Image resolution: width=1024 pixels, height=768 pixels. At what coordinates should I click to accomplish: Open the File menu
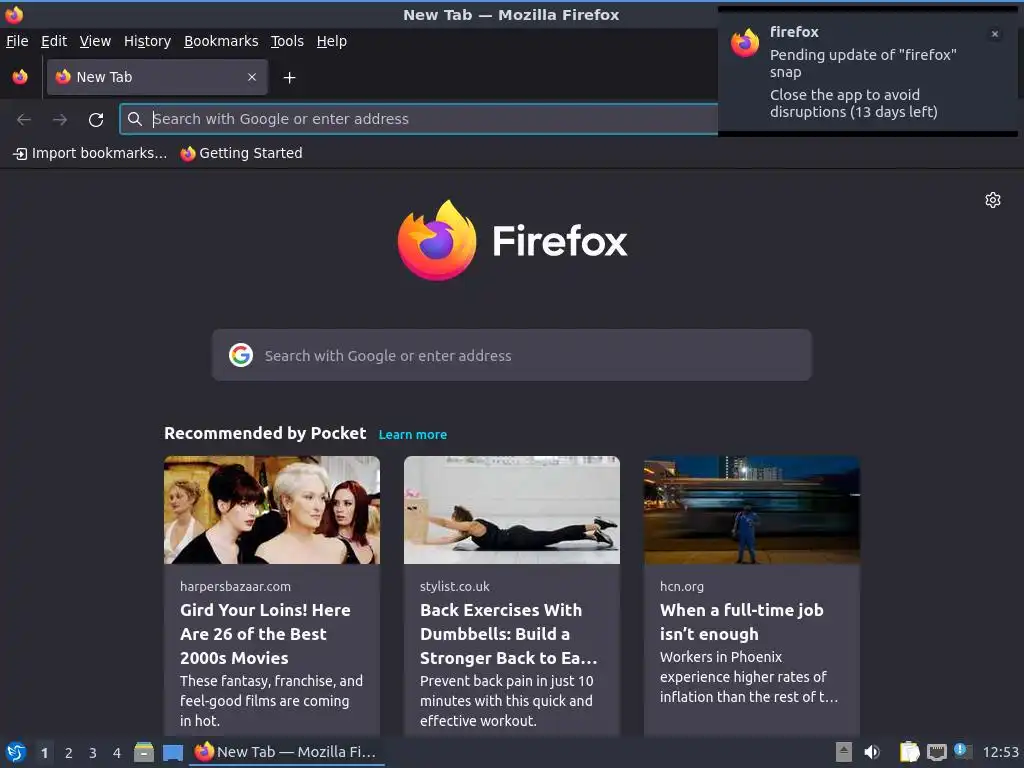[x=17, y=41]
